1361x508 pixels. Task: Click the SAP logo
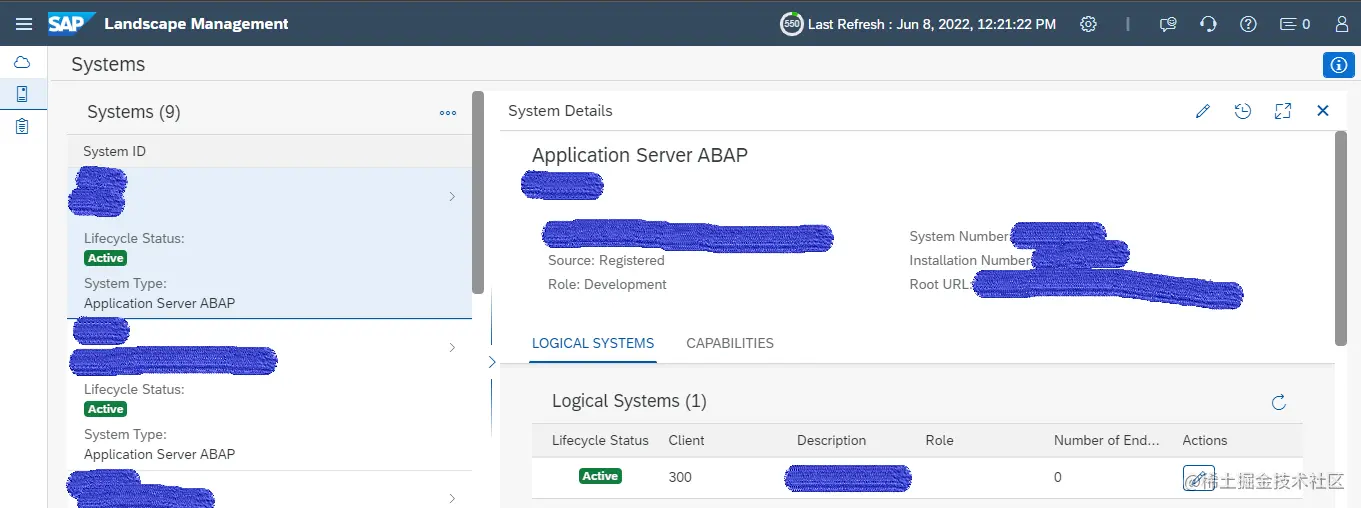point(71,23)
